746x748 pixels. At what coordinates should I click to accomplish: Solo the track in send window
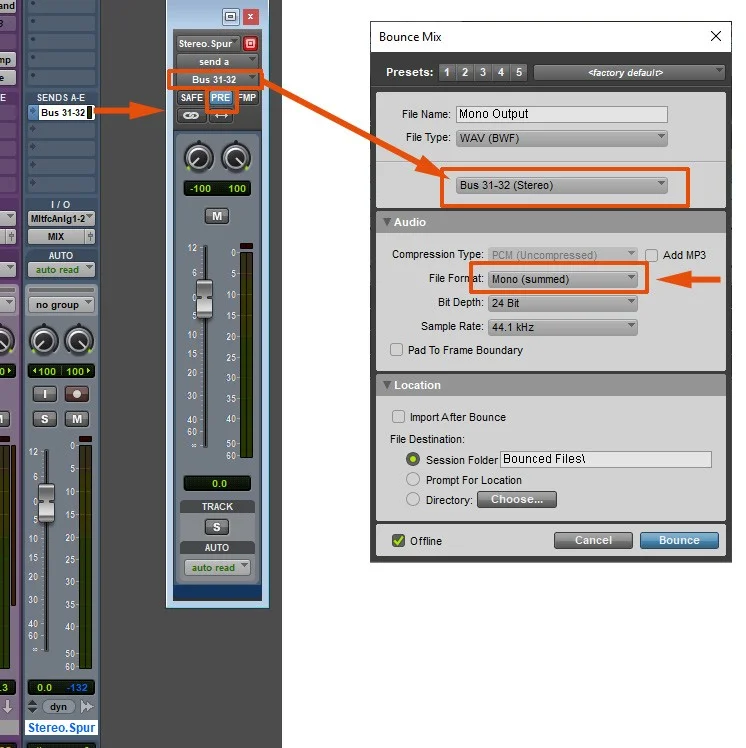pyautogui.click(x=217, y=527)
